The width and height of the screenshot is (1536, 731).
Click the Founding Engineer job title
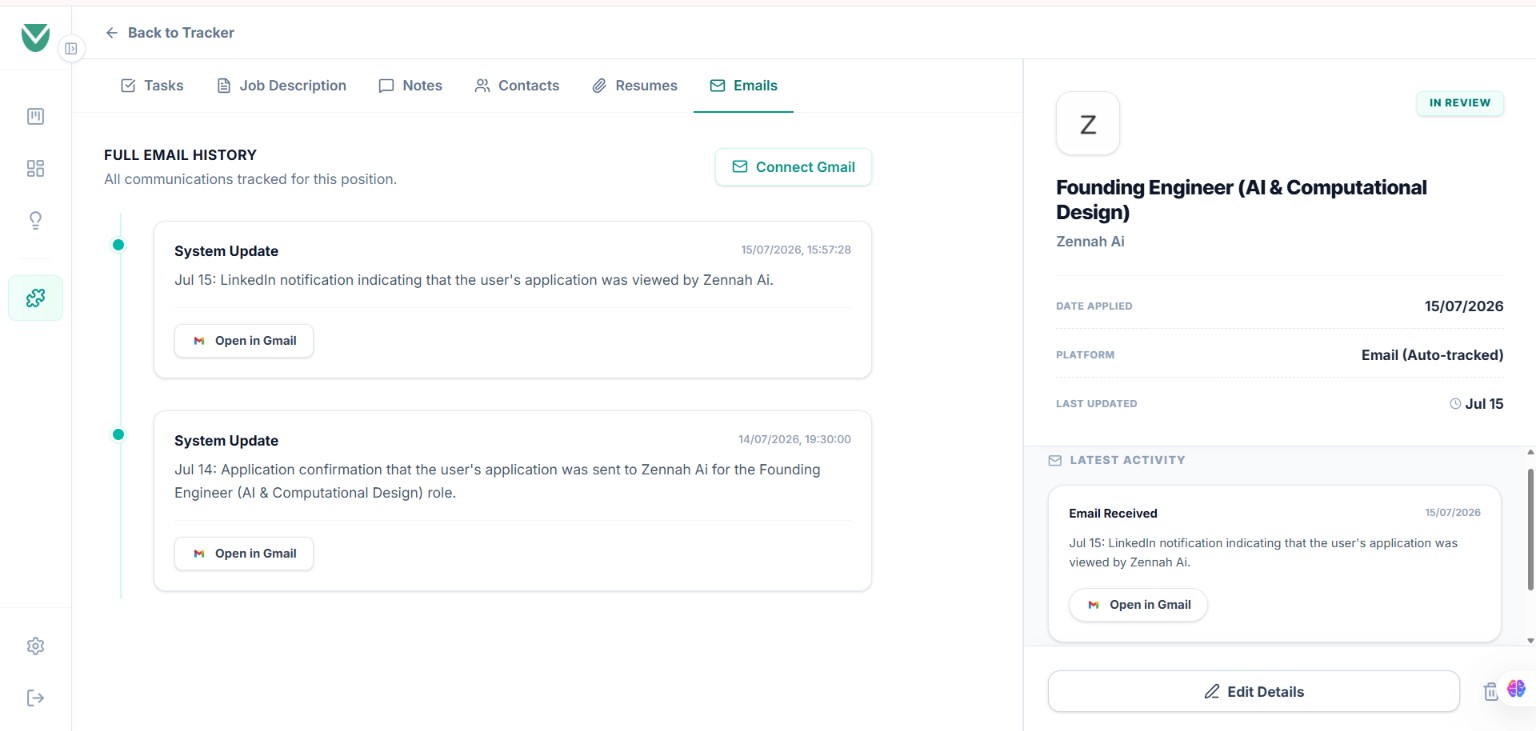coord(1241,200)
